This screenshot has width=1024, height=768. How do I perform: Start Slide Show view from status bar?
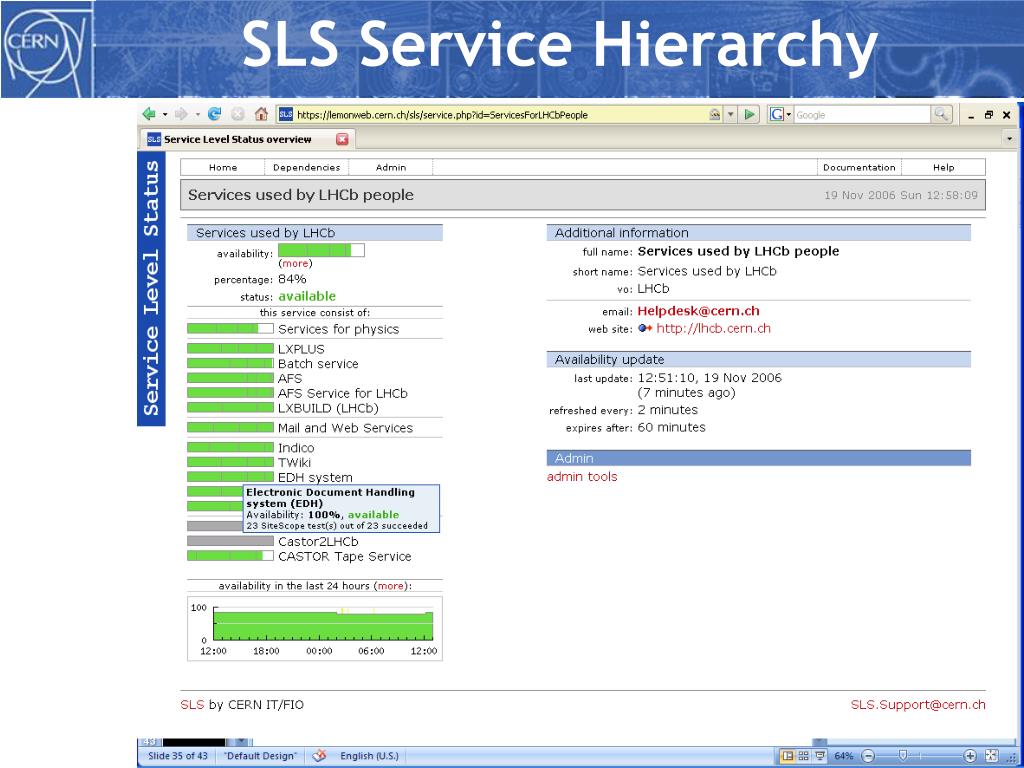820,756
